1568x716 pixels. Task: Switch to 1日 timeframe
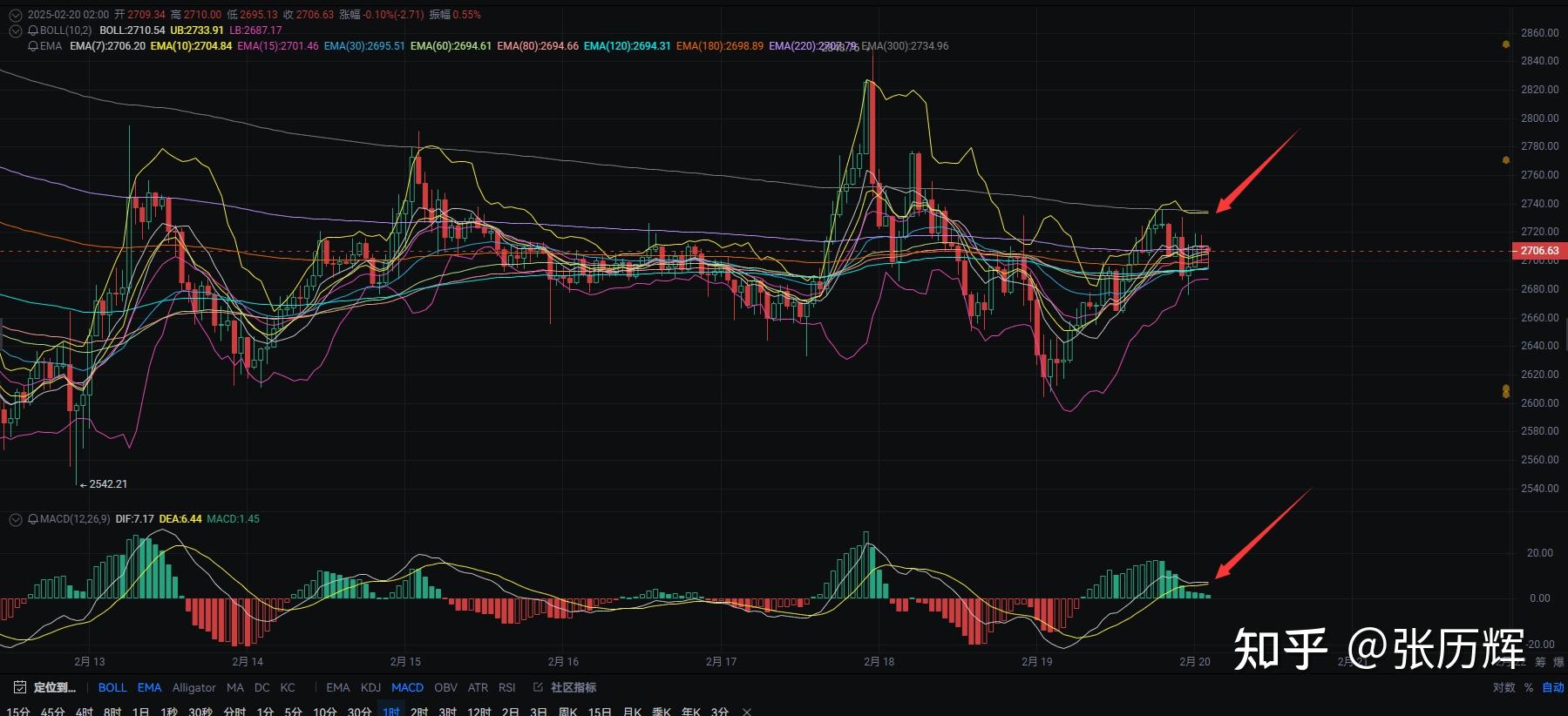coord(140,711)
